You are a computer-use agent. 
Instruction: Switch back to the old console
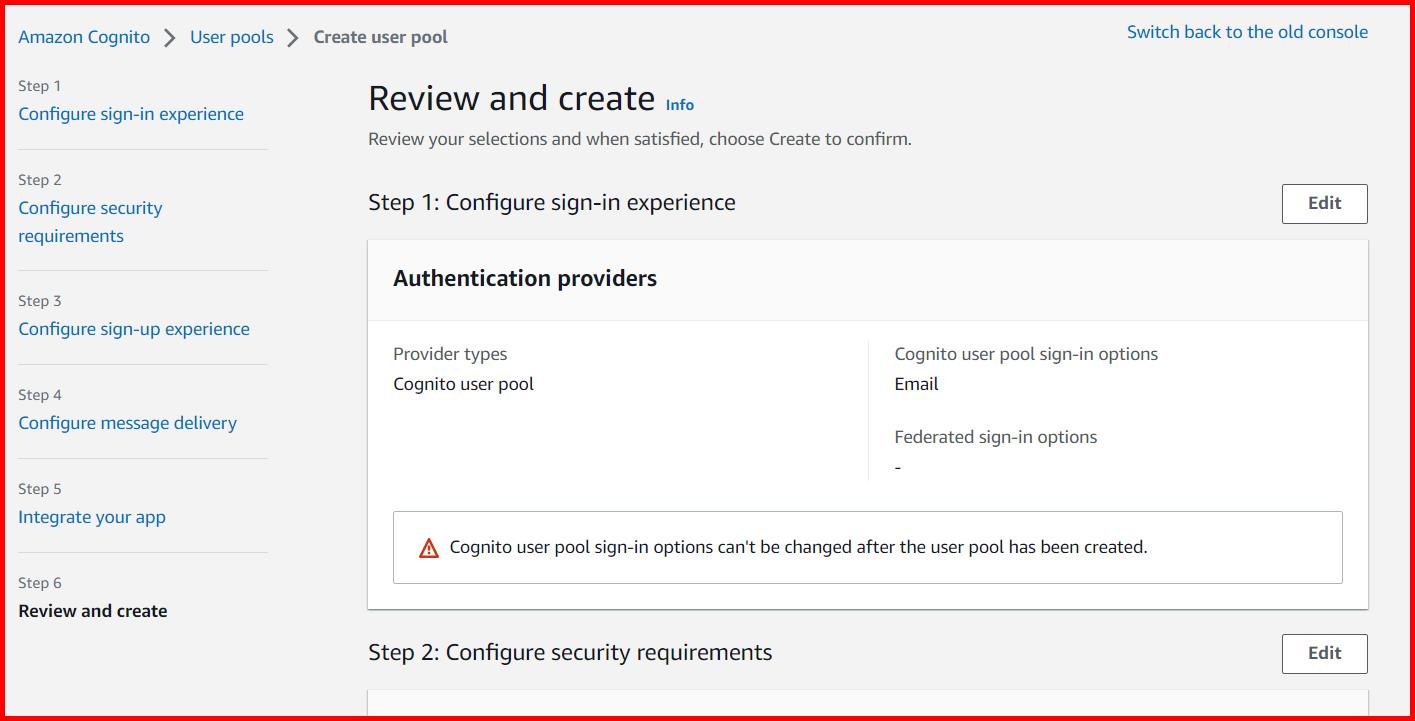coord(1247,31)
